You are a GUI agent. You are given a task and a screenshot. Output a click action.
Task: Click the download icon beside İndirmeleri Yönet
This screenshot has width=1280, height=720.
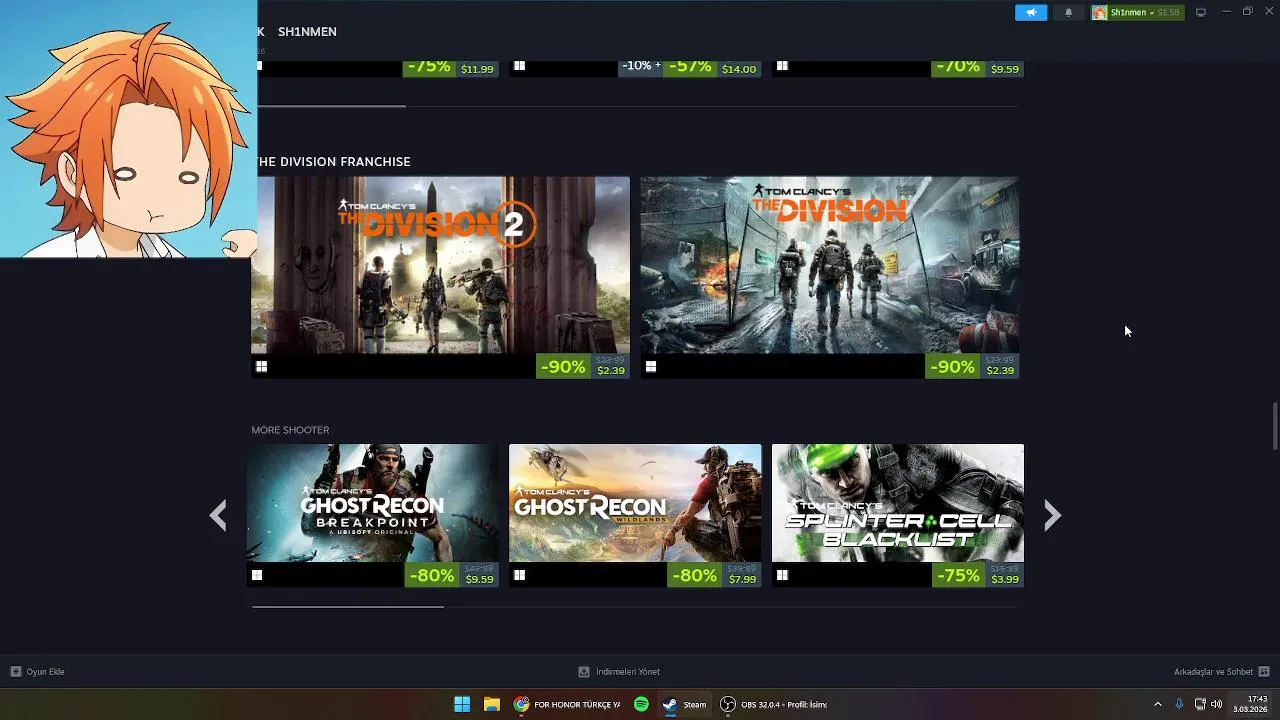click(x=584, y=672)
